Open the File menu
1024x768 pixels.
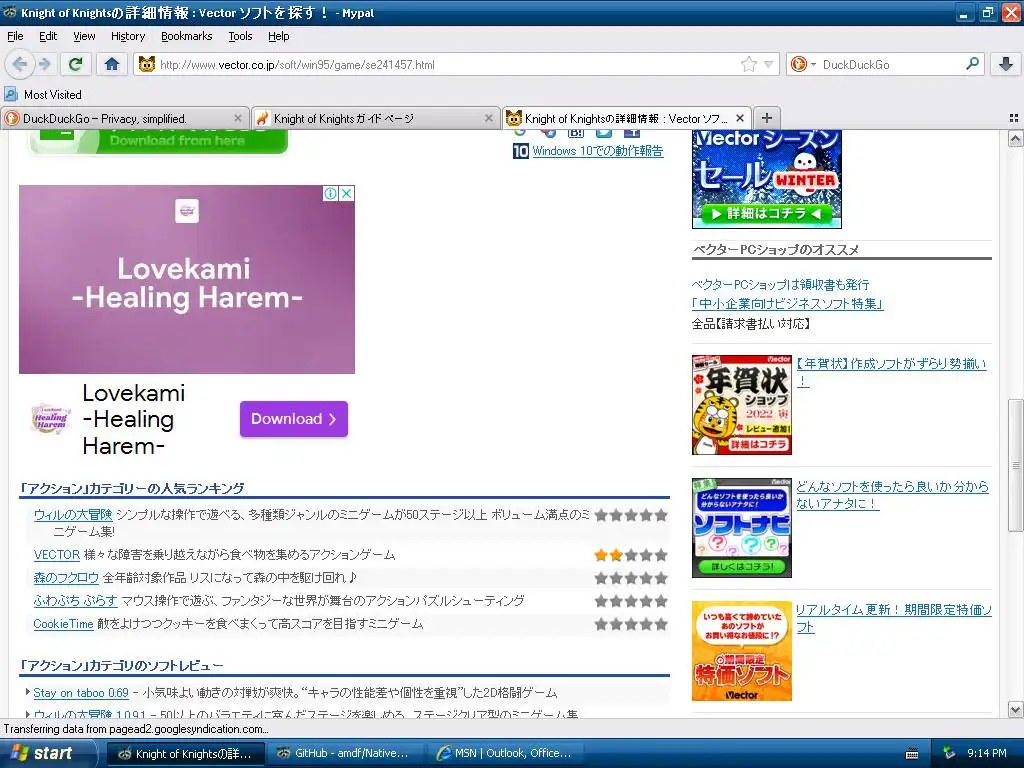(x=15, y=37)
